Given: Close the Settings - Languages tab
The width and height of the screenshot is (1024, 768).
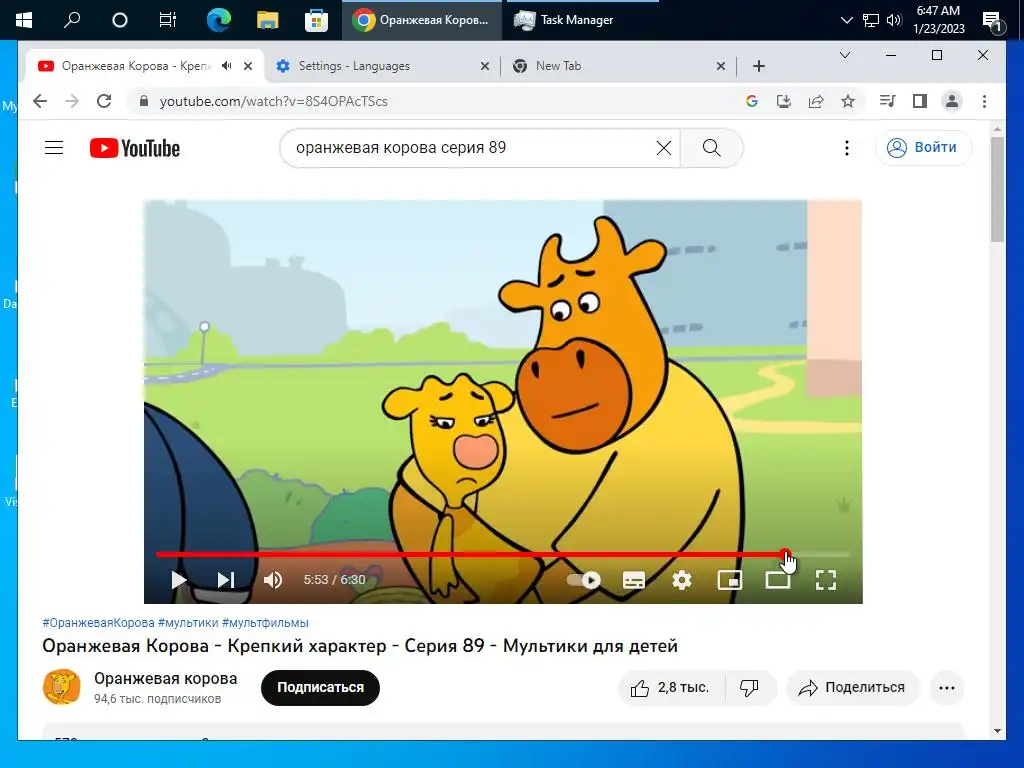Looking at the screenshot, I should [x=485, y=66].
